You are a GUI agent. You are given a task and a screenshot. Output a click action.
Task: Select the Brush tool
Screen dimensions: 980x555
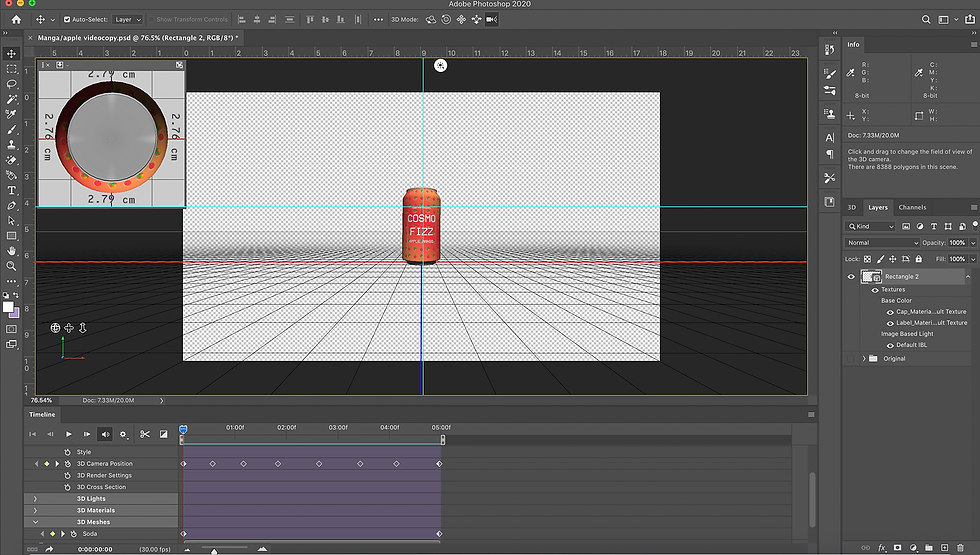point(11,129)
